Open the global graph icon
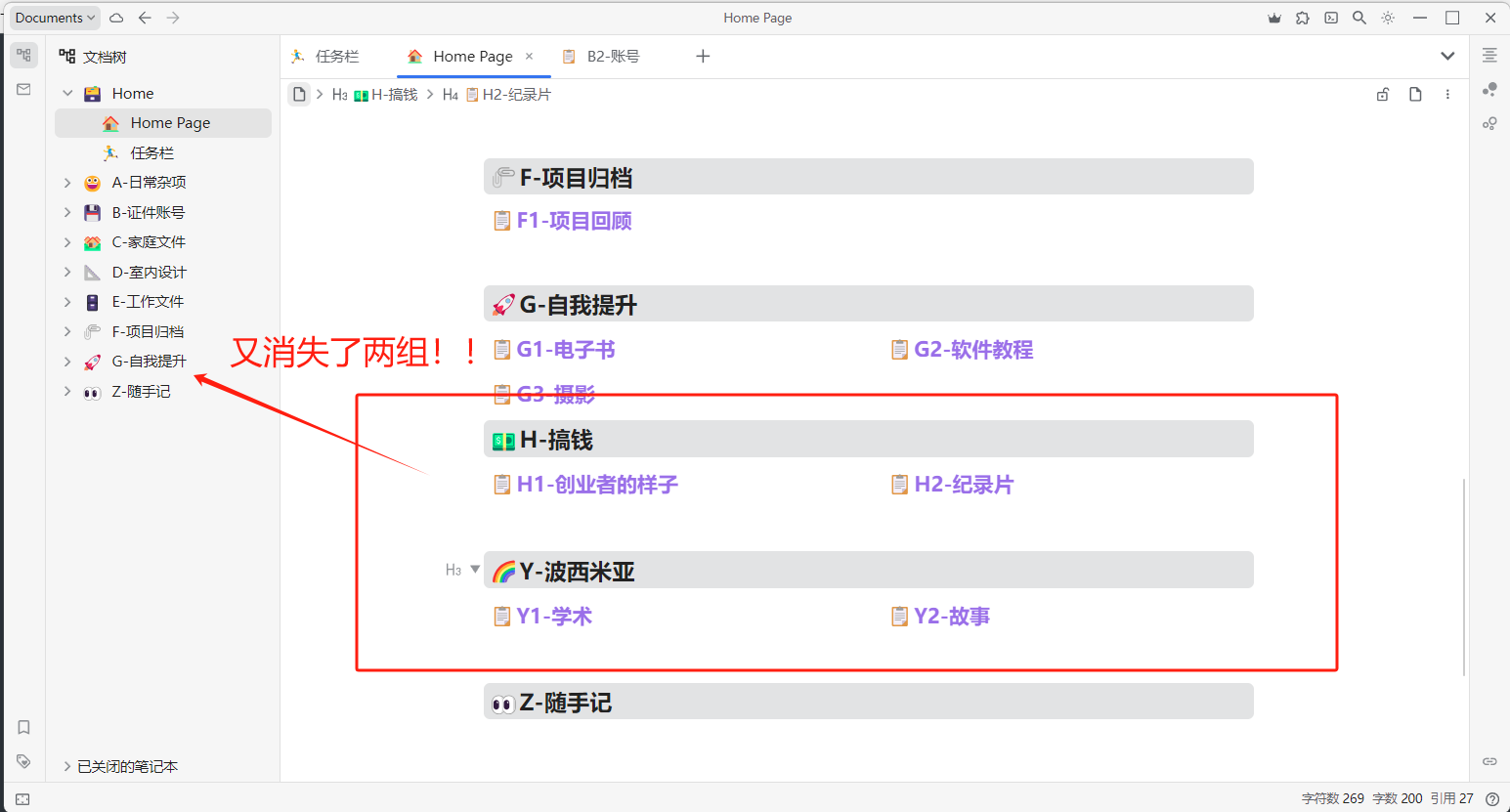Screen dimensions: 1510x812 1489,123
